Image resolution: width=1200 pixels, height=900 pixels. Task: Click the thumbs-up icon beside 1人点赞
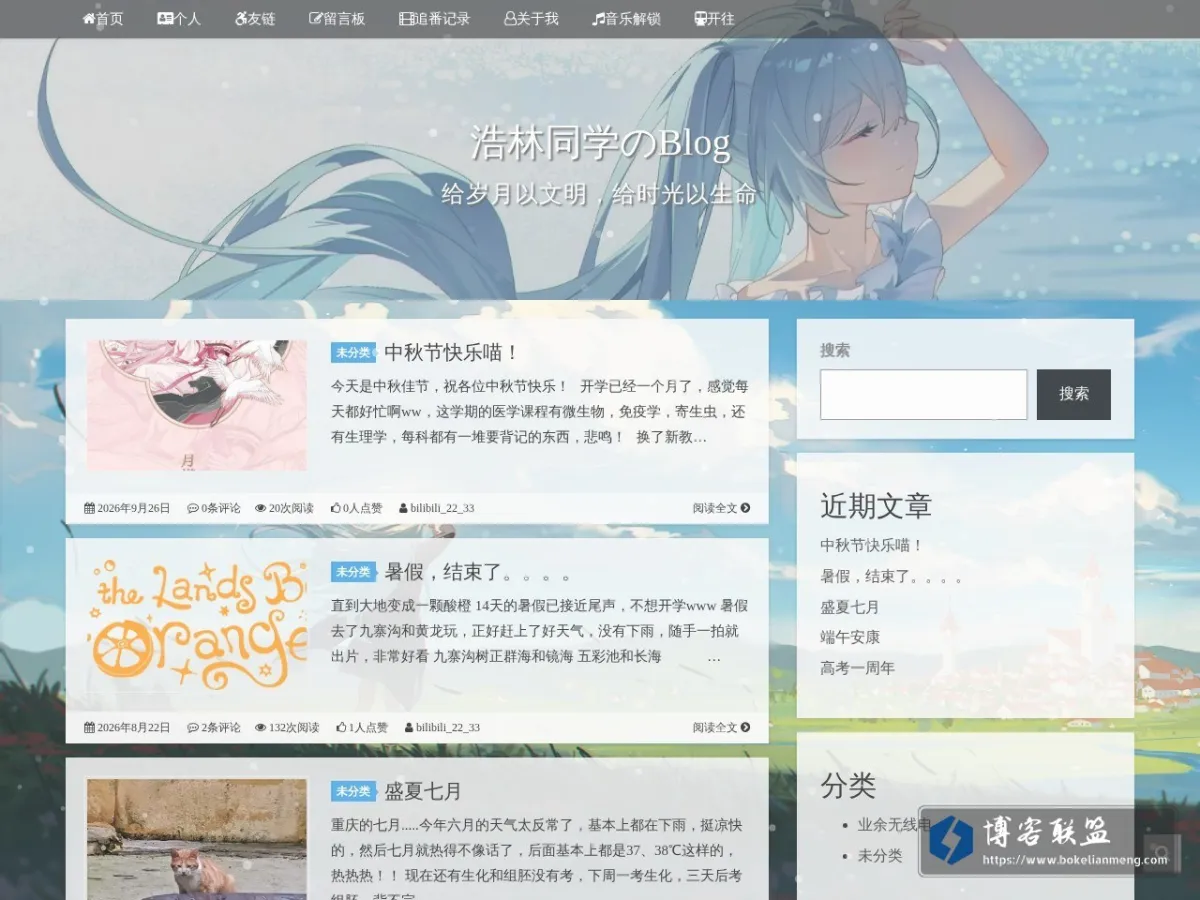pyautogui.click(x=342, y=727)
